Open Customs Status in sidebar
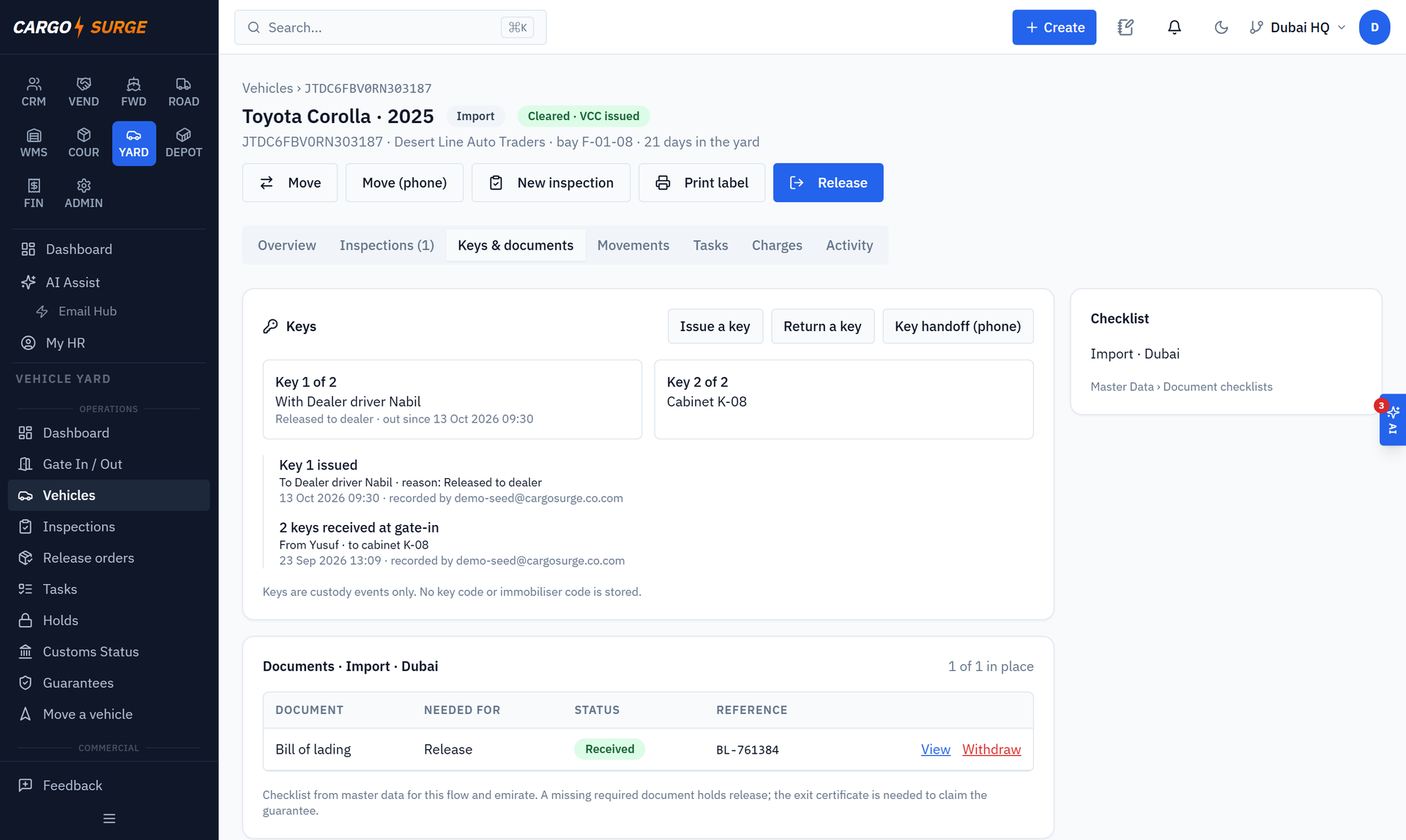1406x840 pixels. 109,652
